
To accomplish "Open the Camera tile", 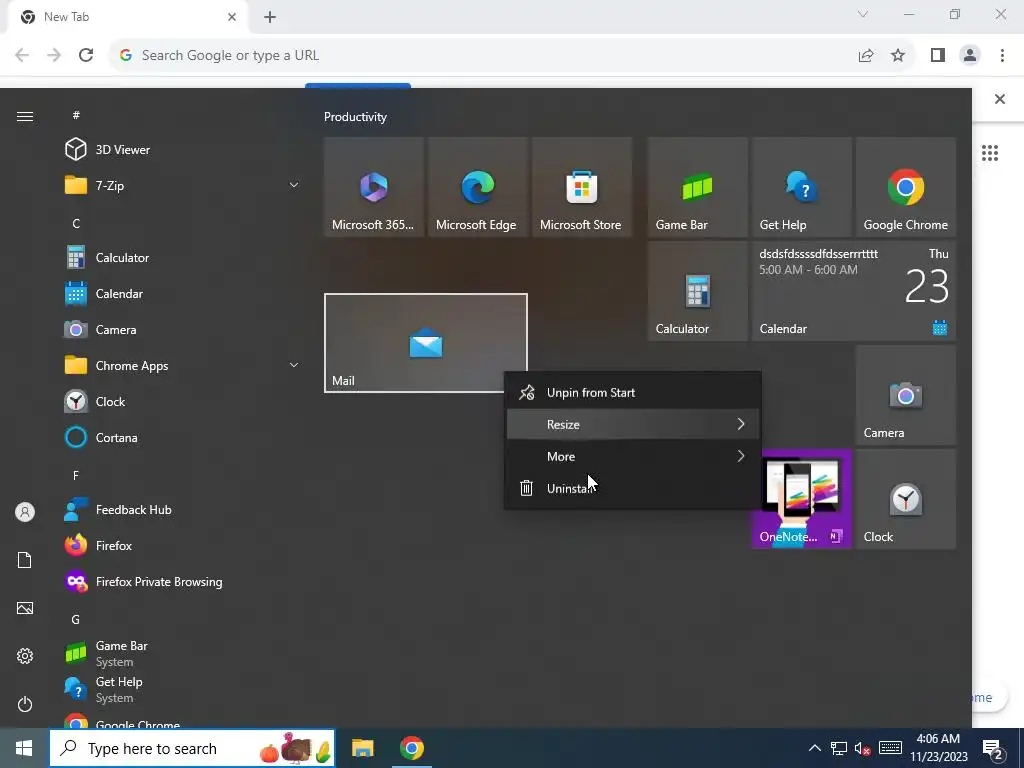I will point(905,395).
